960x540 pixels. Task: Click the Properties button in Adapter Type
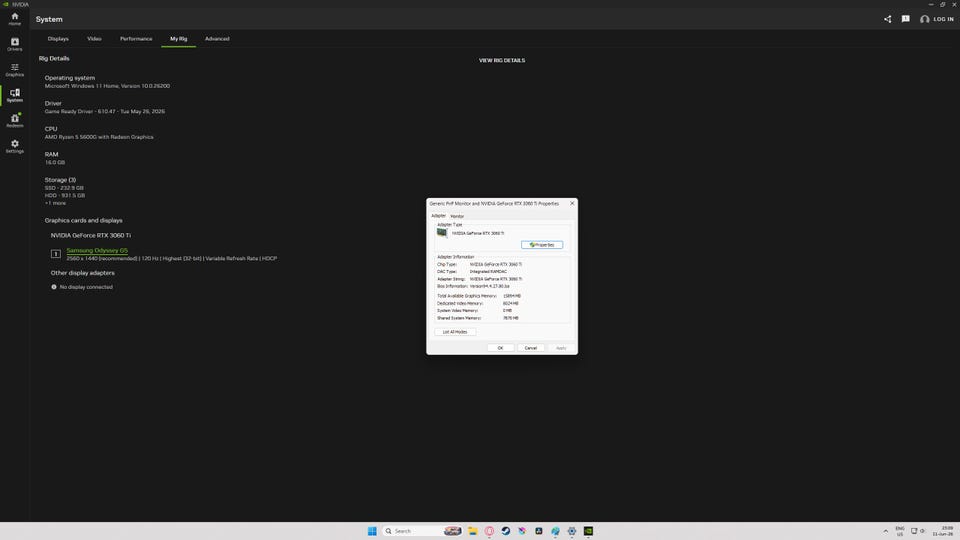(x=542, y=244)
